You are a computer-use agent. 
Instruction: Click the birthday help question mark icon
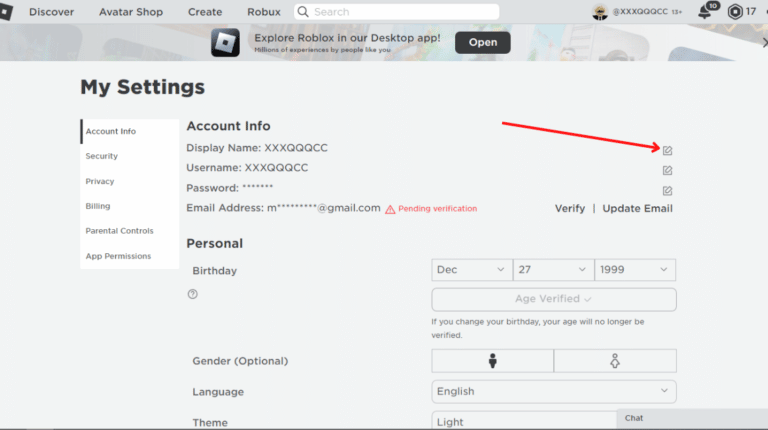click(x=193, y=294)
